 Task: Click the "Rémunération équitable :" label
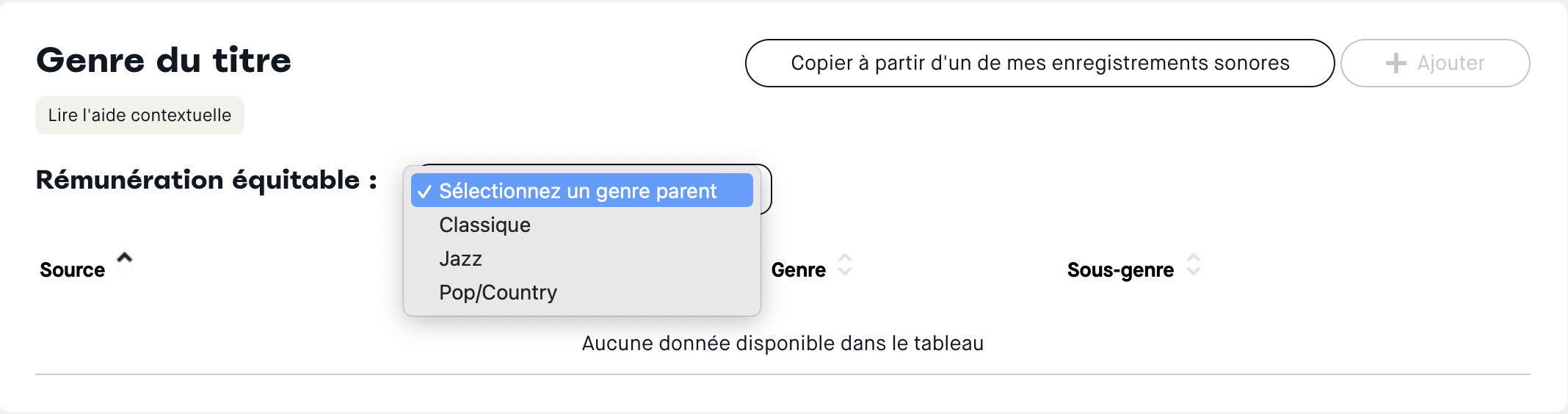pos(206,180)
